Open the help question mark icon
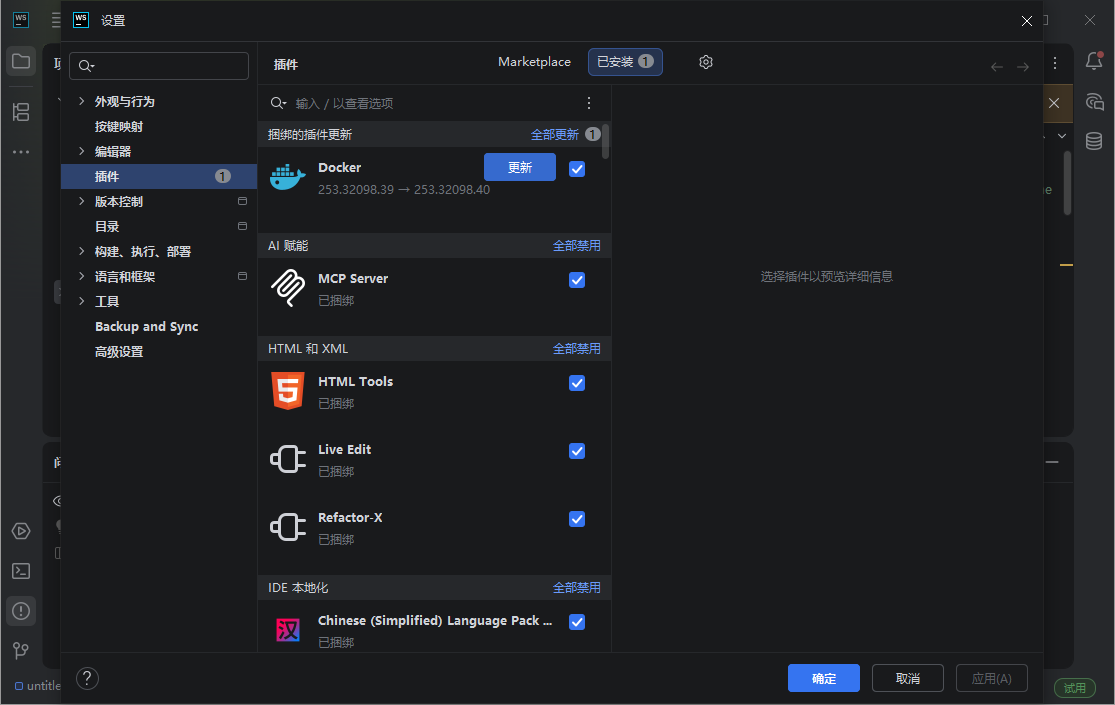Image resolution: width=1115 pixels, height=705 pixels. click(x=87, y=678)
